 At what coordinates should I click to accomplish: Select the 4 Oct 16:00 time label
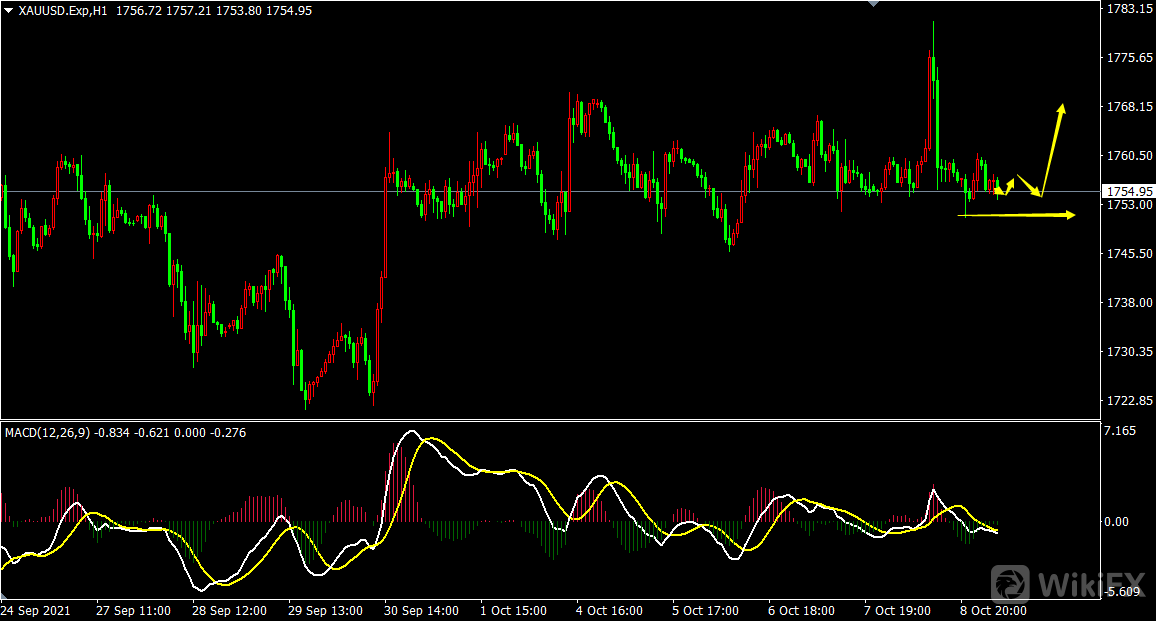pos(610,610)
